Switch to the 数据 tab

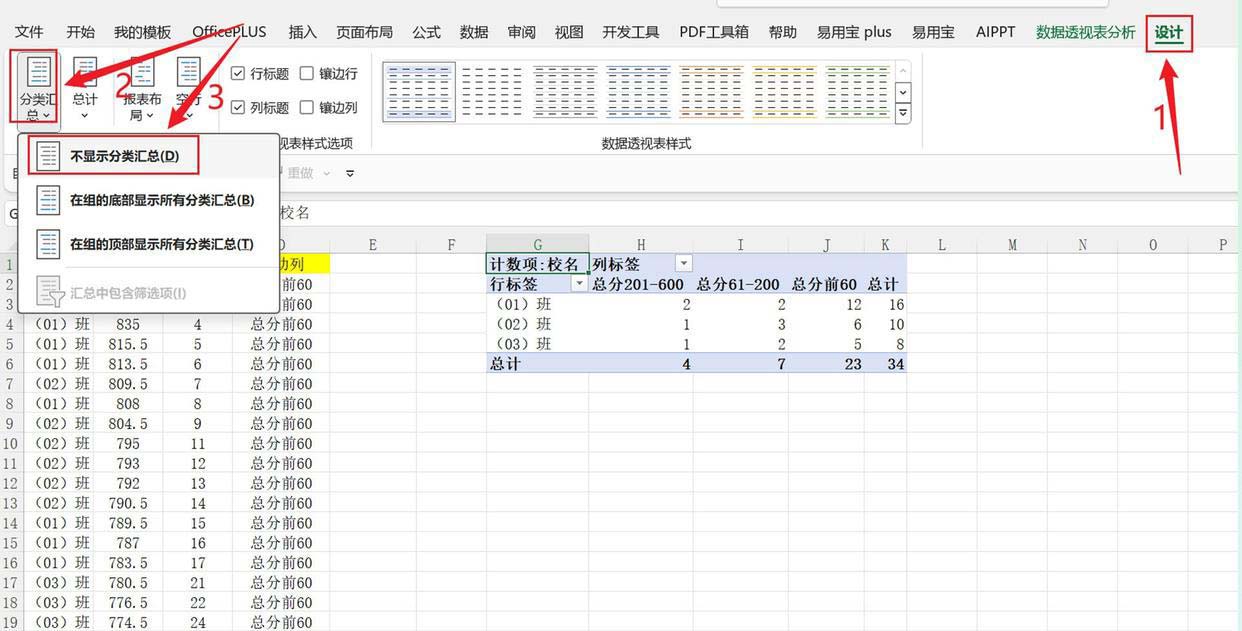[x=474, y=32]
